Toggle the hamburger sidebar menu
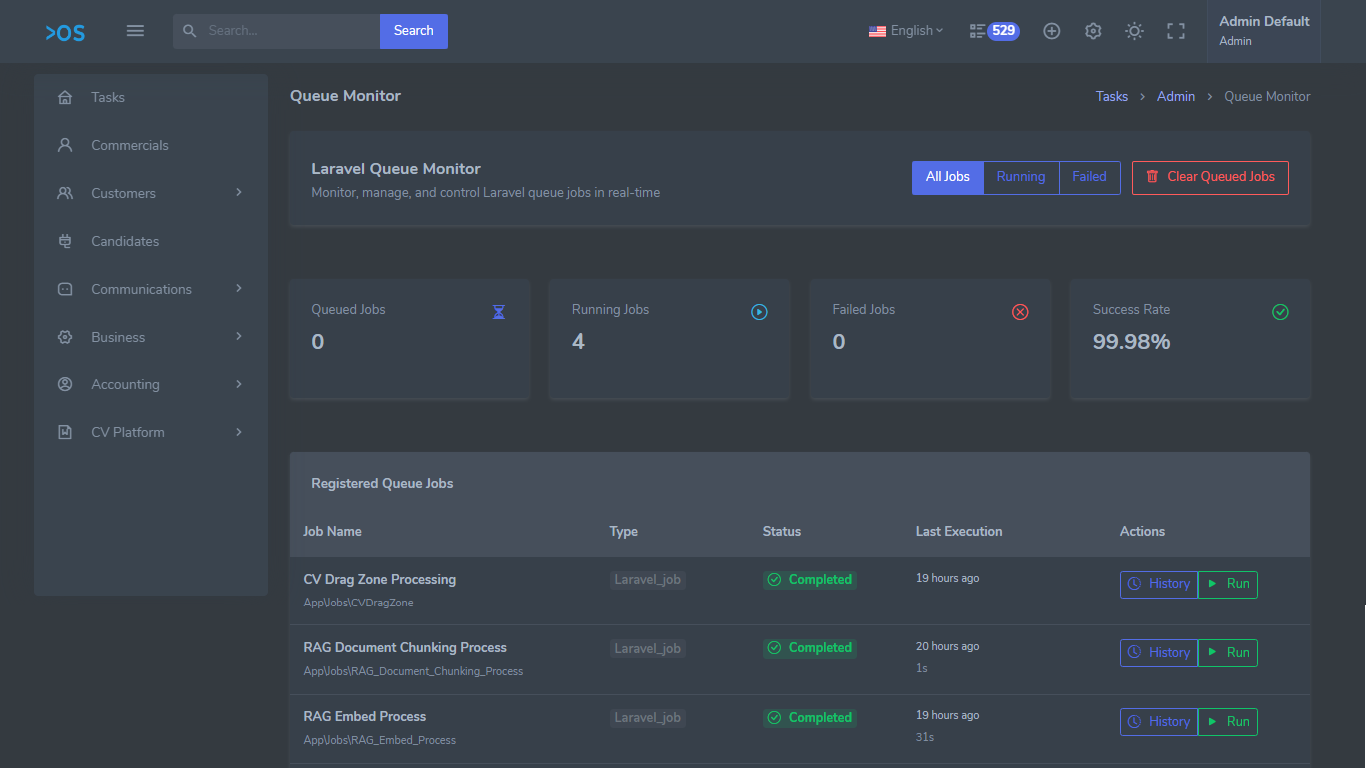This screenshot has width=1366, height=768. click(135, 31)
